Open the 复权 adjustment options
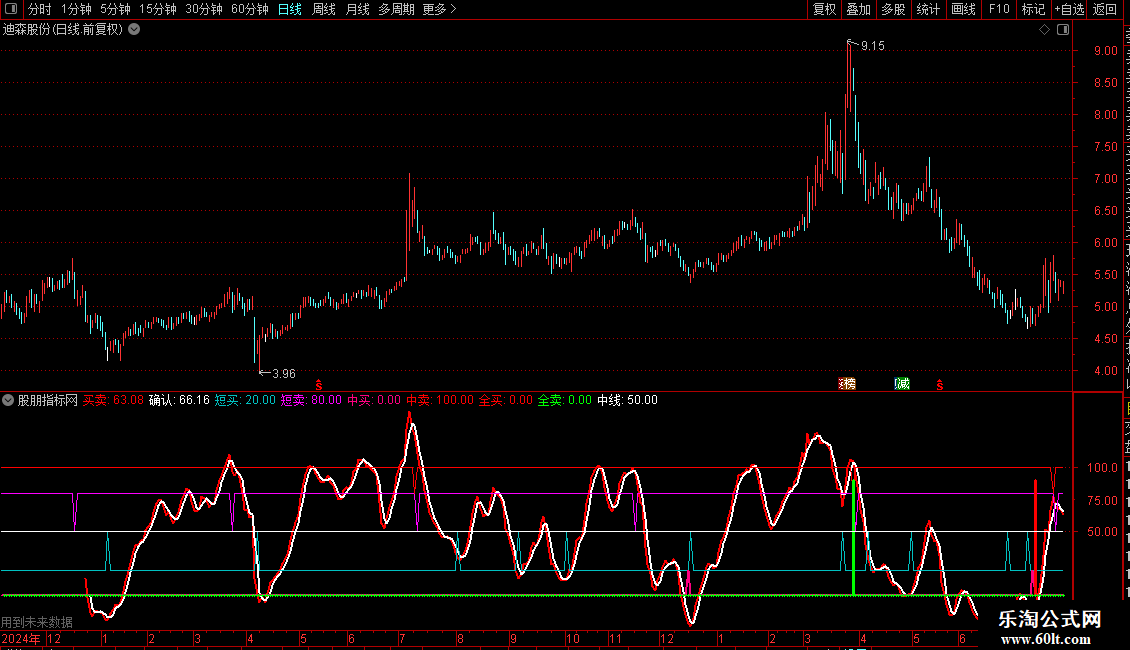 pos(824,9)
